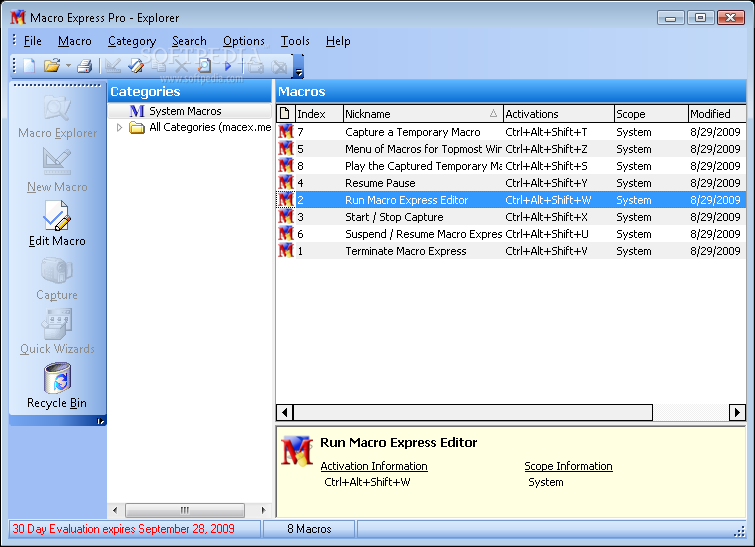
Task: Click the page icon column header
Action: pyautogui.click(x=285, y=114)
